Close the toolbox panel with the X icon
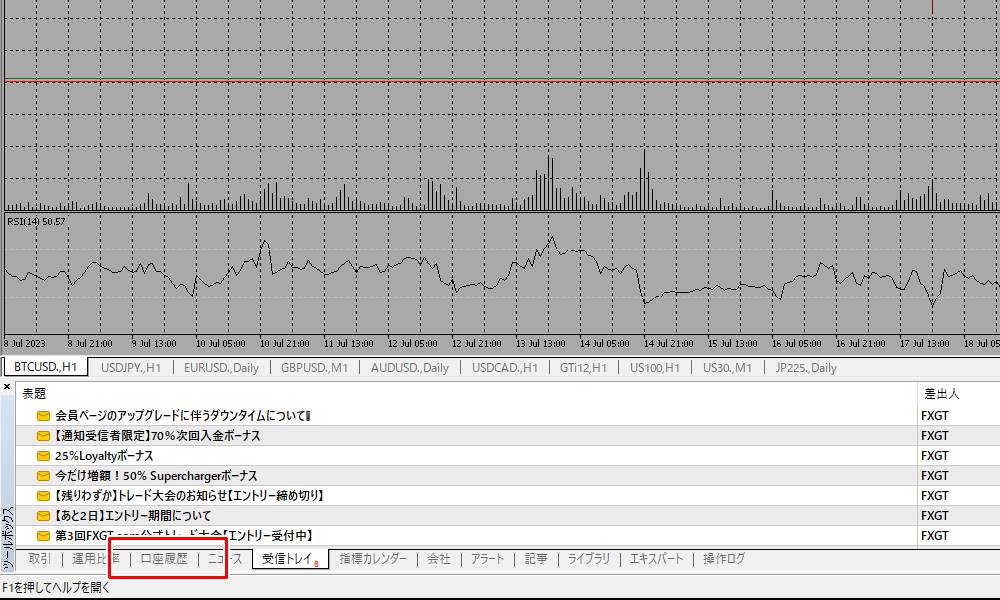The width and height of the screenshot is (1000, 600). 7,386
